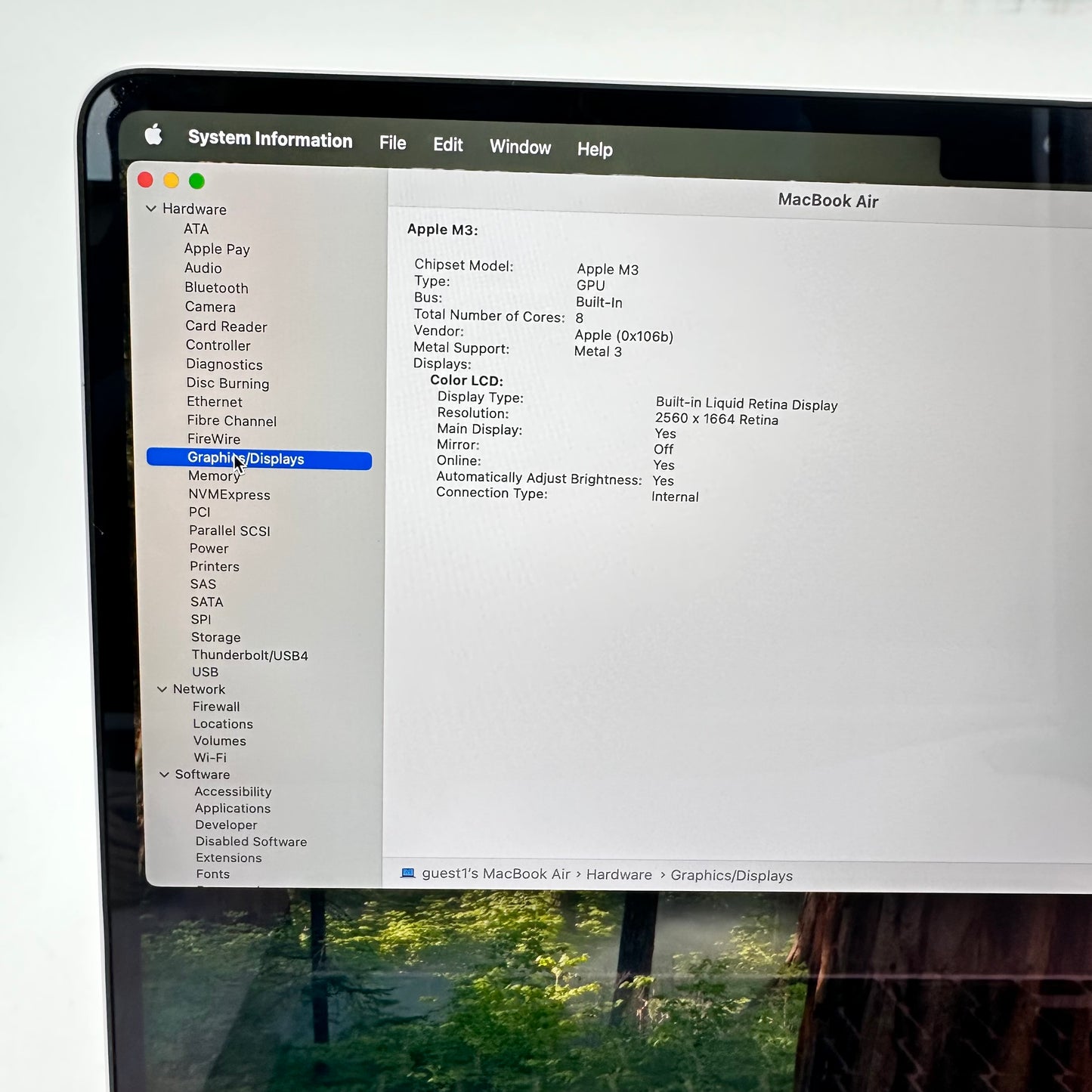The width and height of the screenshot is (1092, 1092).
Task: Select Extensions under Software
Action: pos(228,858)
